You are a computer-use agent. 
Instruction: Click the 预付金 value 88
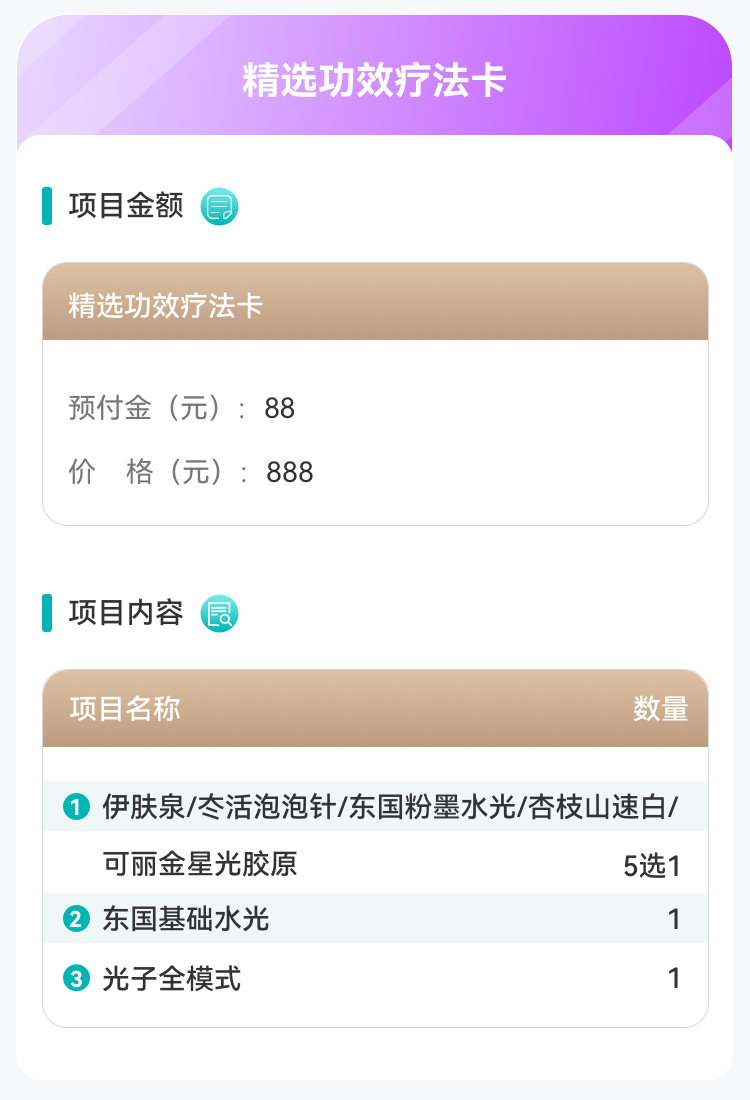[280, 409]
